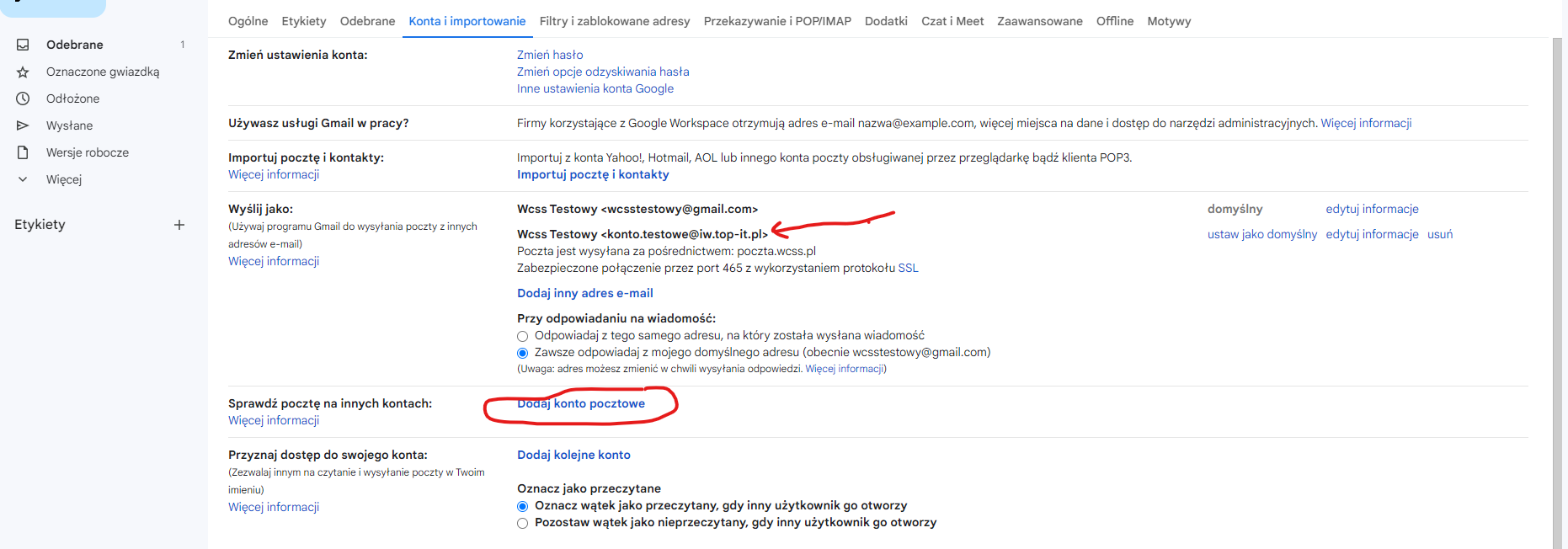This screenshot has height=549, width=1568.
Task: Select always reply from default address option
Action: coord(523,353)
